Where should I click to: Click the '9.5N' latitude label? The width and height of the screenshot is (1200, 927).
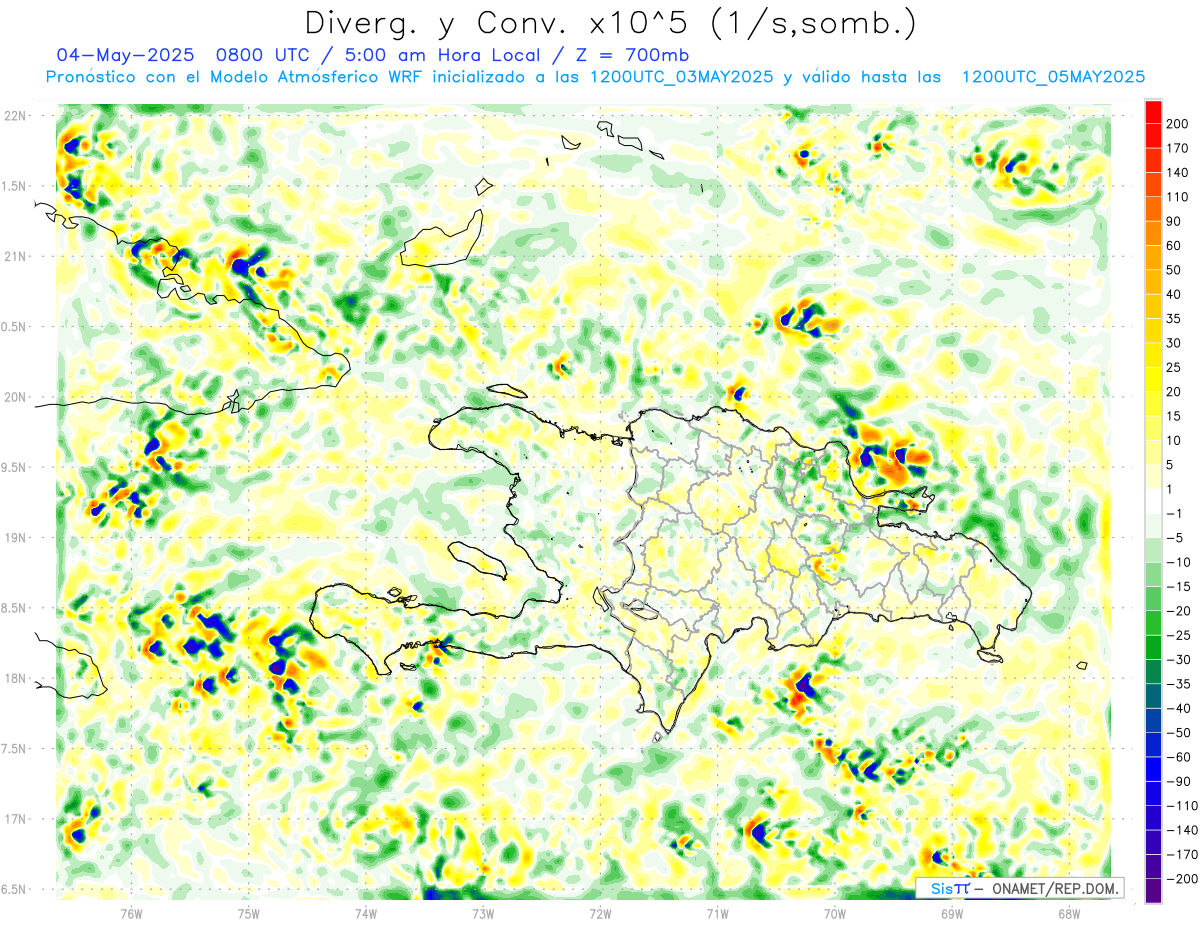(15, 467)
